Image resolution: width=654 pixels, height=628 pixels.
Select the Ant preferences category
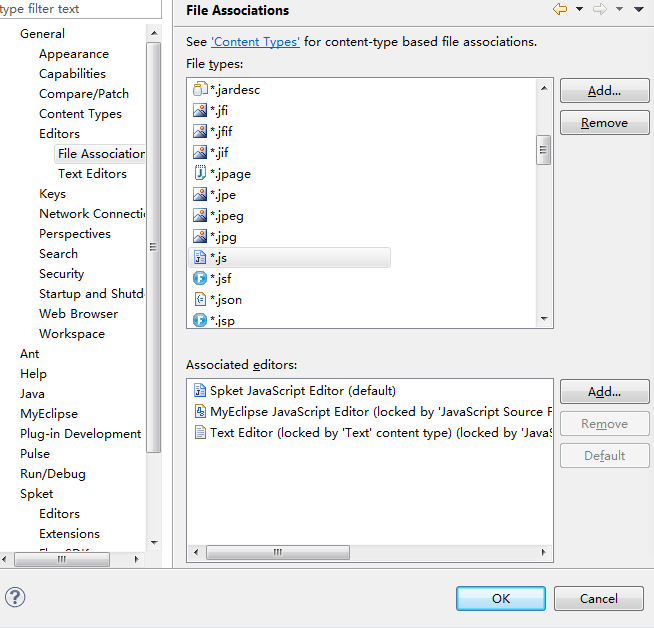click(x=29, y=354)
